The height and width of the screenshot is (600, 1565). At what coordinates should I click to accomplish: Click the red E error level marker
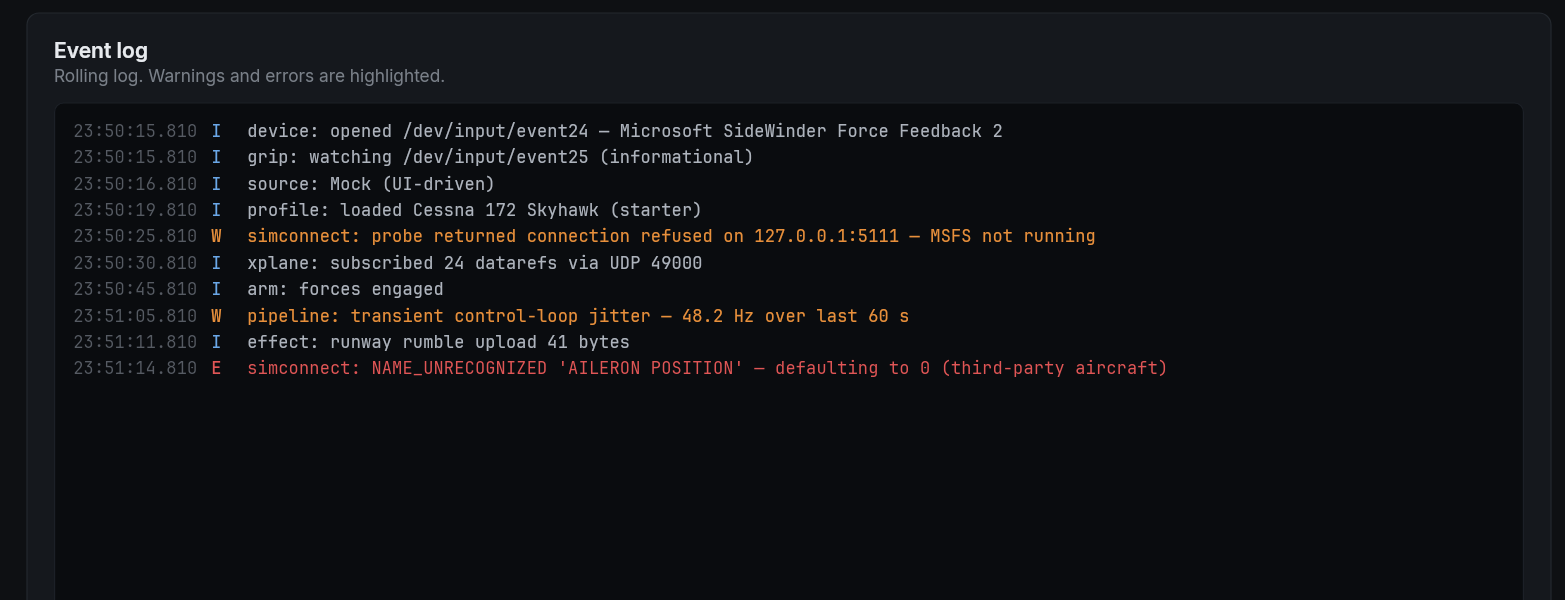216,368
